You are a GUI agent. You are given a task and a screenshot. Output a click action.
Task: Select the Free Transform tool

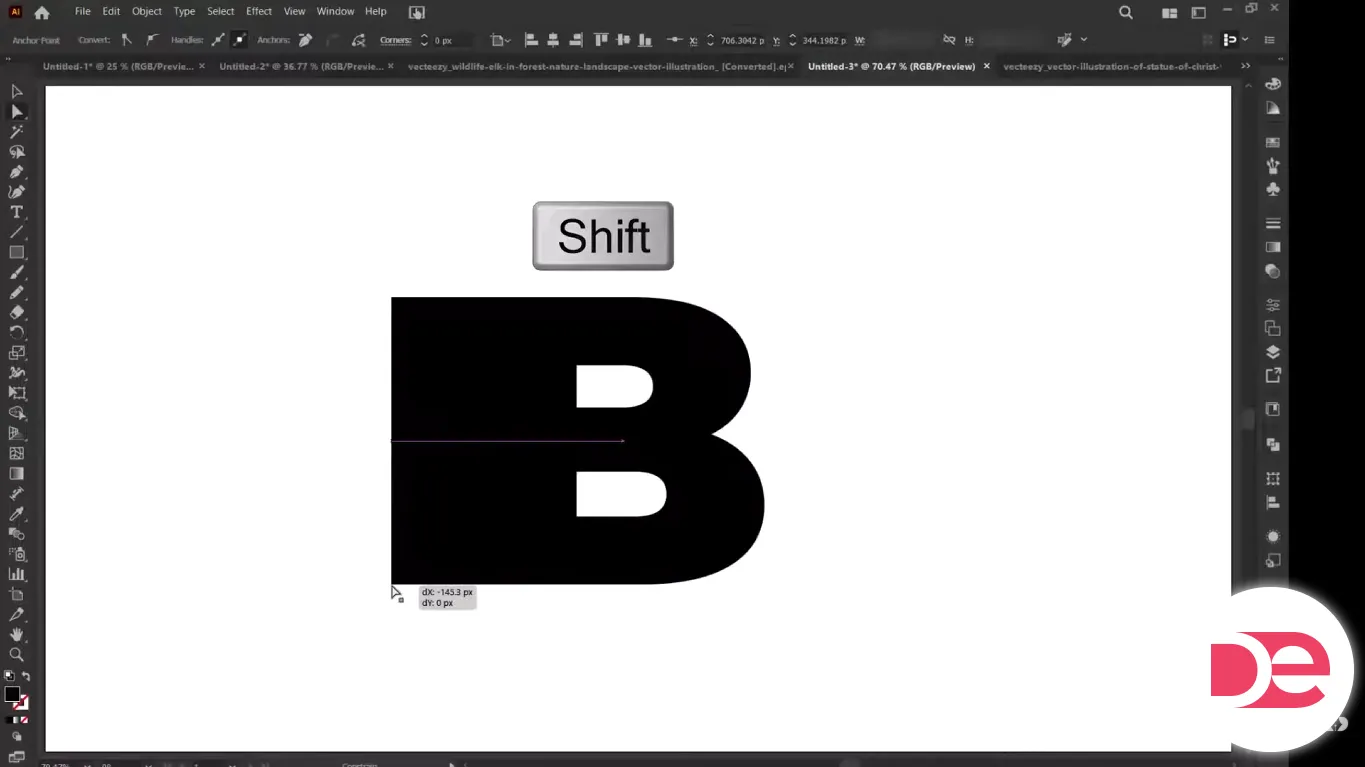17,393
